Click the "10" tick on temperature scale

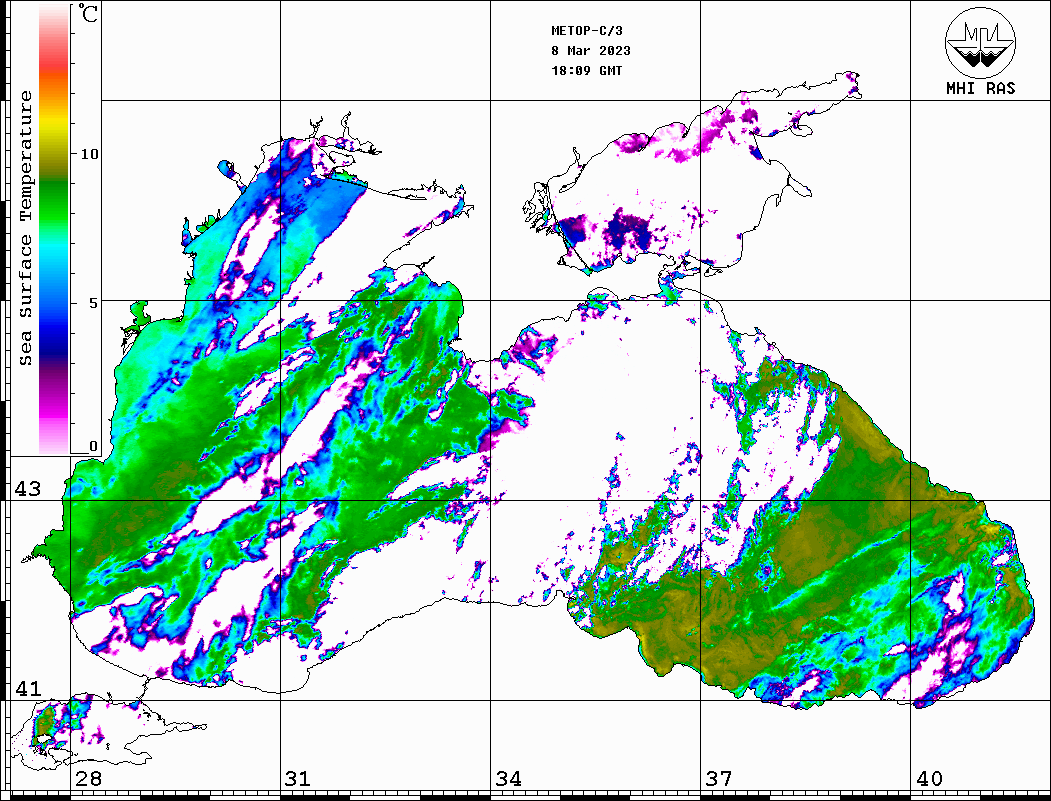89,154
